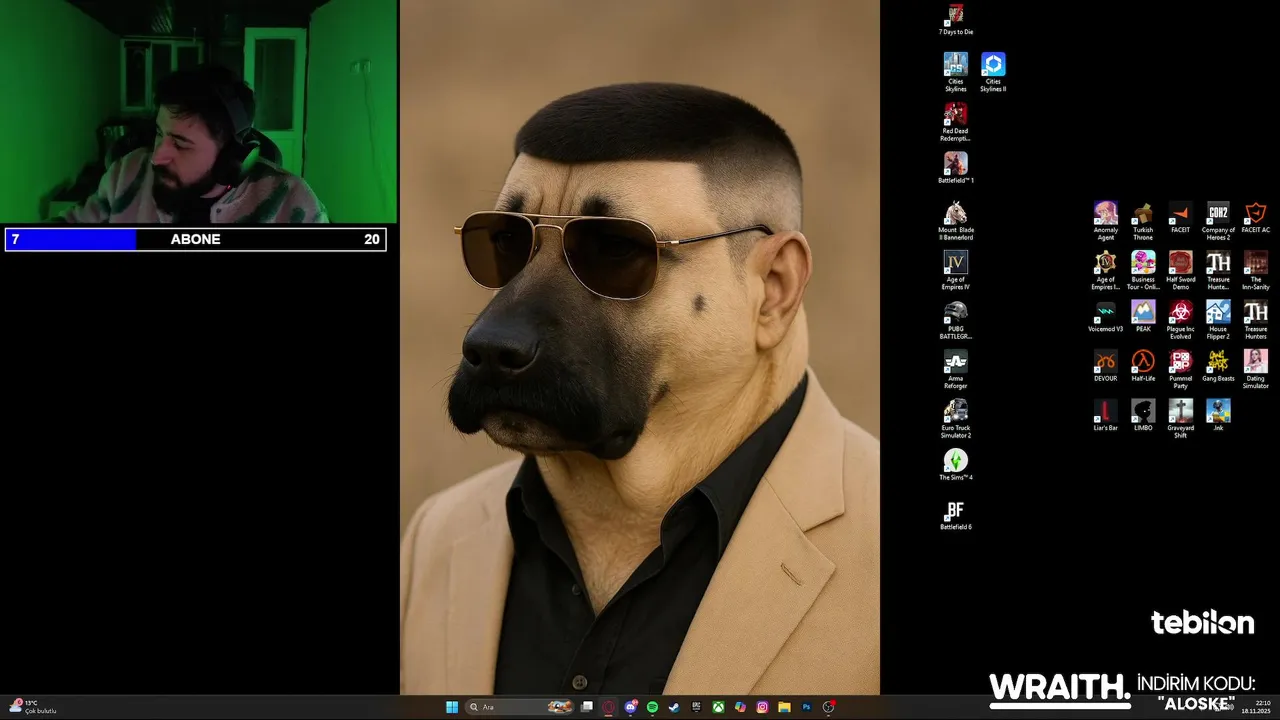
Task: Launch The Sims 4 shortcut
Action: 956,464
